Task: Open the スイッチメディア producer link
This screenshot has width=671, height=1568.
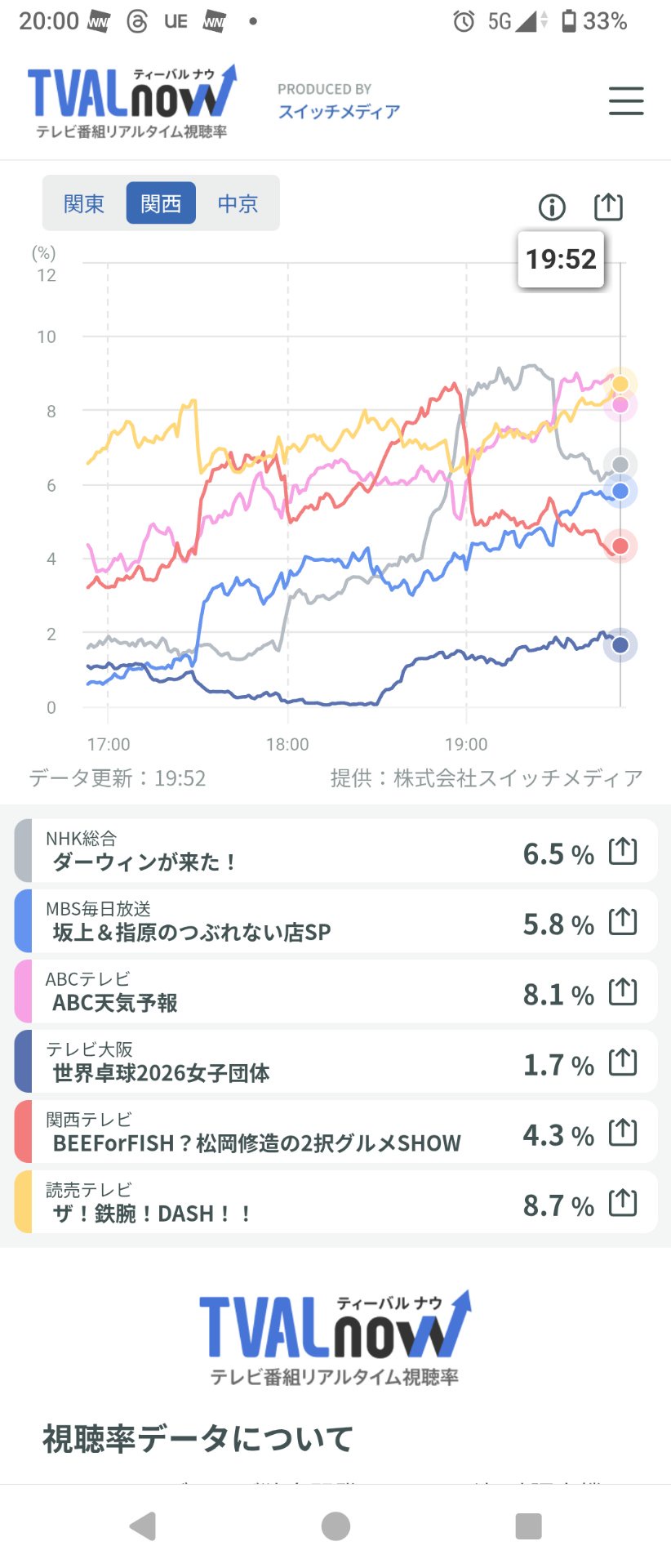Action: 339,112
